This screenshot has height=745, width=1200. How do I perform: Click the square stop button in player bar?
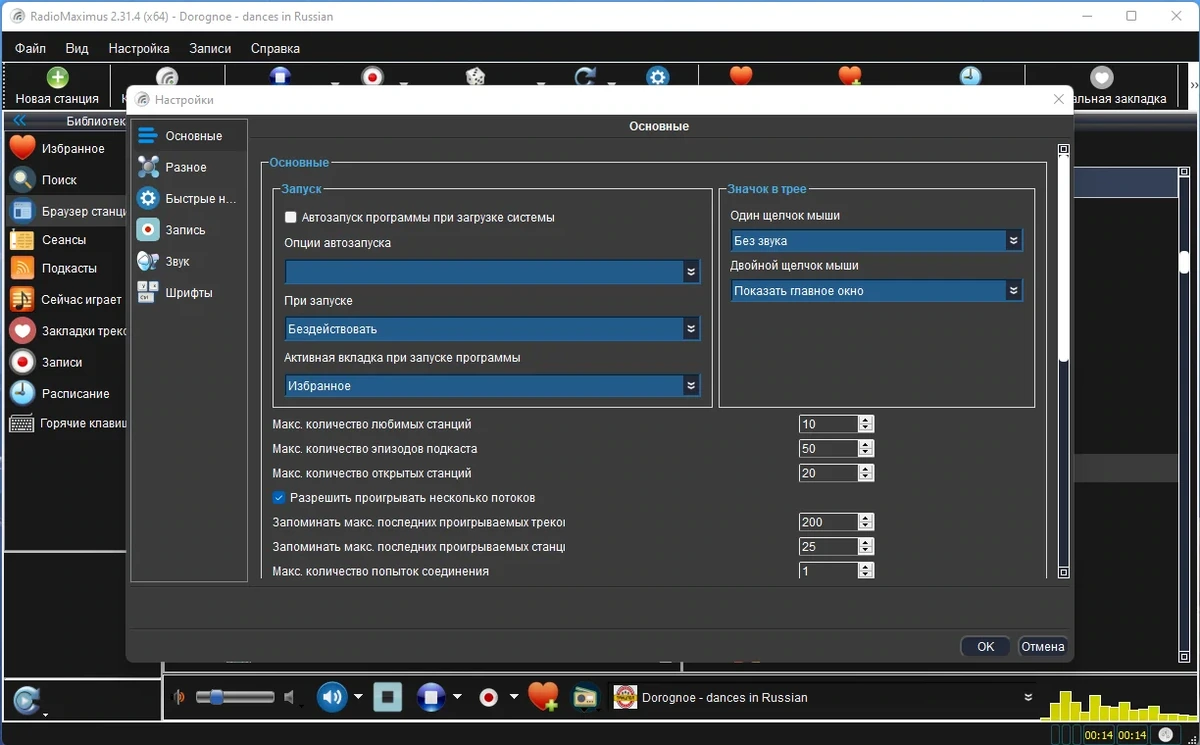(x=388, y=697)
